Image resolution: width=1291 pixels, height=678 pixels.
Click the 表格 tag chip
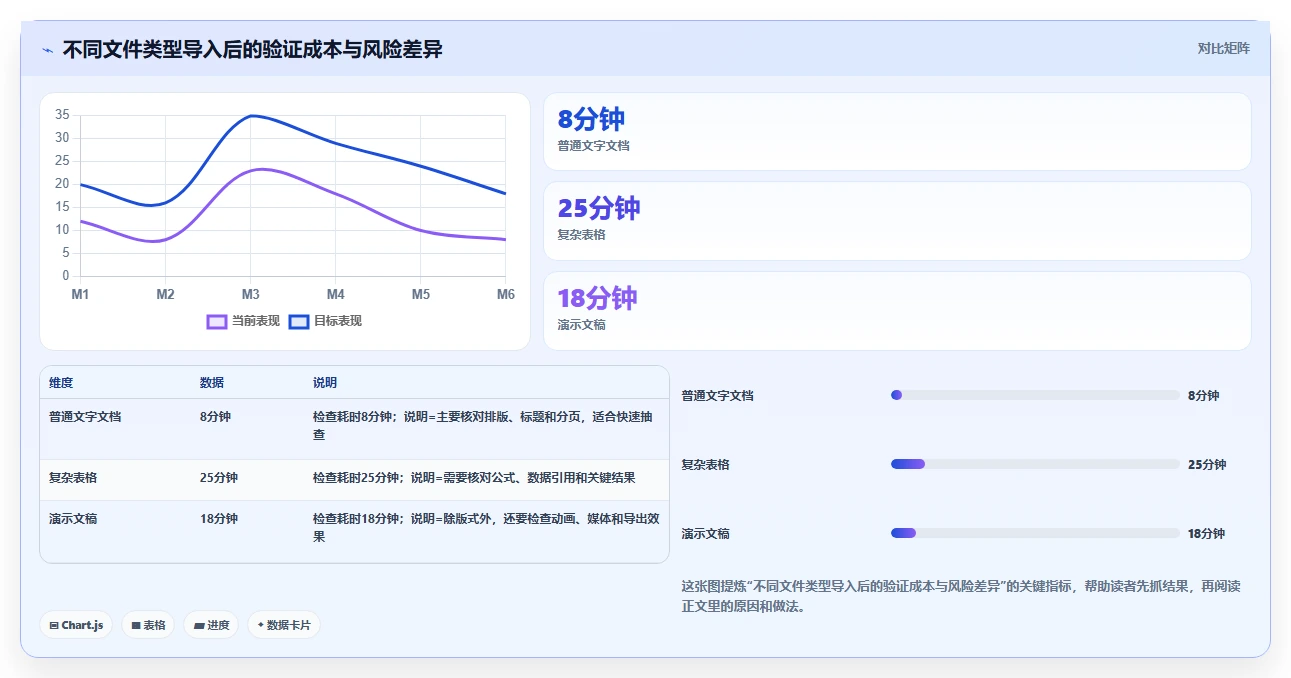coord(148,625)
